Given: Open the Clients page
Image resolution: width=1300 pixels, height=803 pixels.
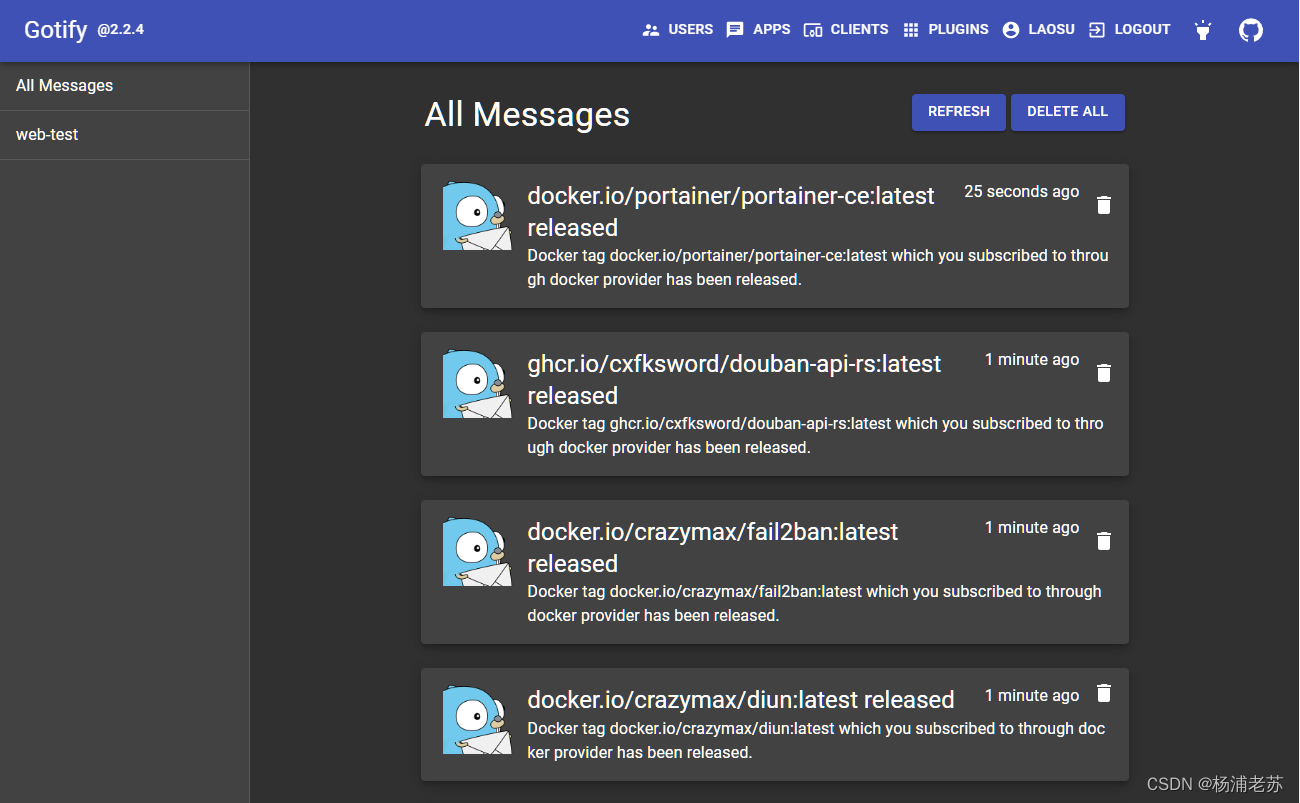Looking at the screenshot, I should [846, 30].
